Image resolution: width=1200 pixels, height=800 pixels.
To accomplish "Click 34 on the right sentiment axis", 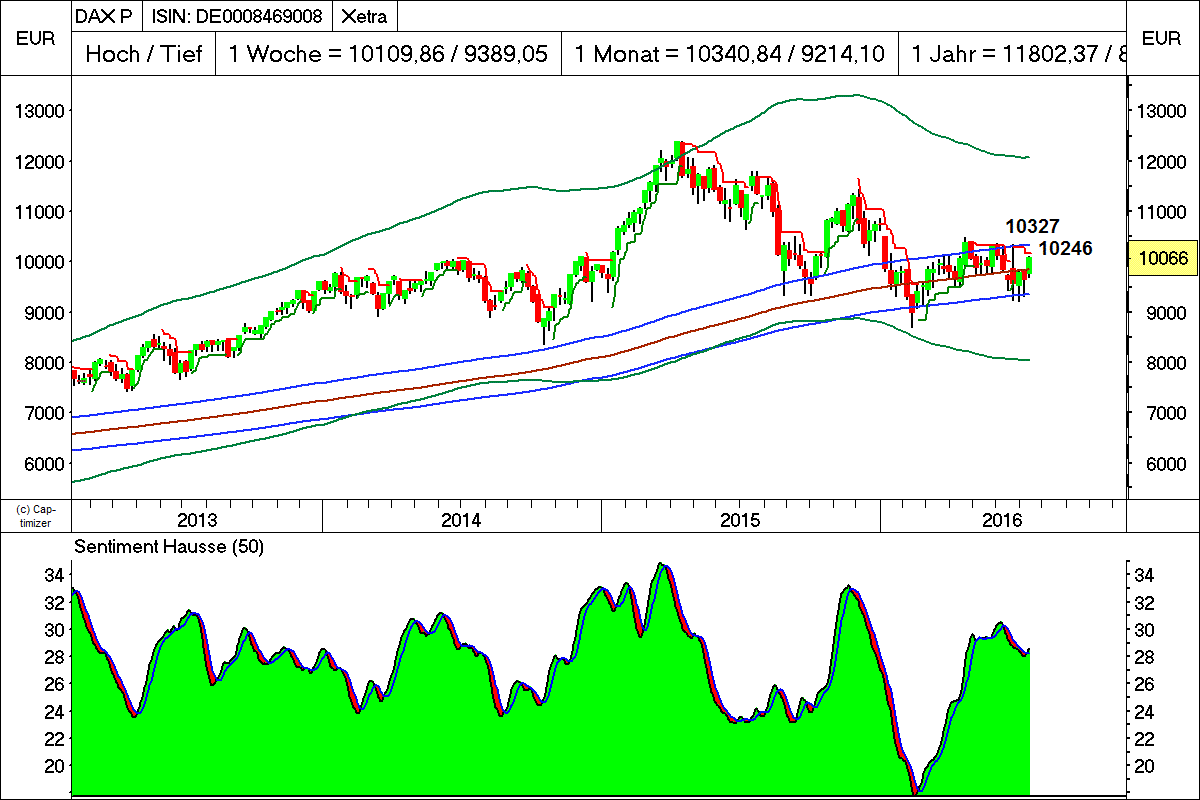I will 1146,575.
